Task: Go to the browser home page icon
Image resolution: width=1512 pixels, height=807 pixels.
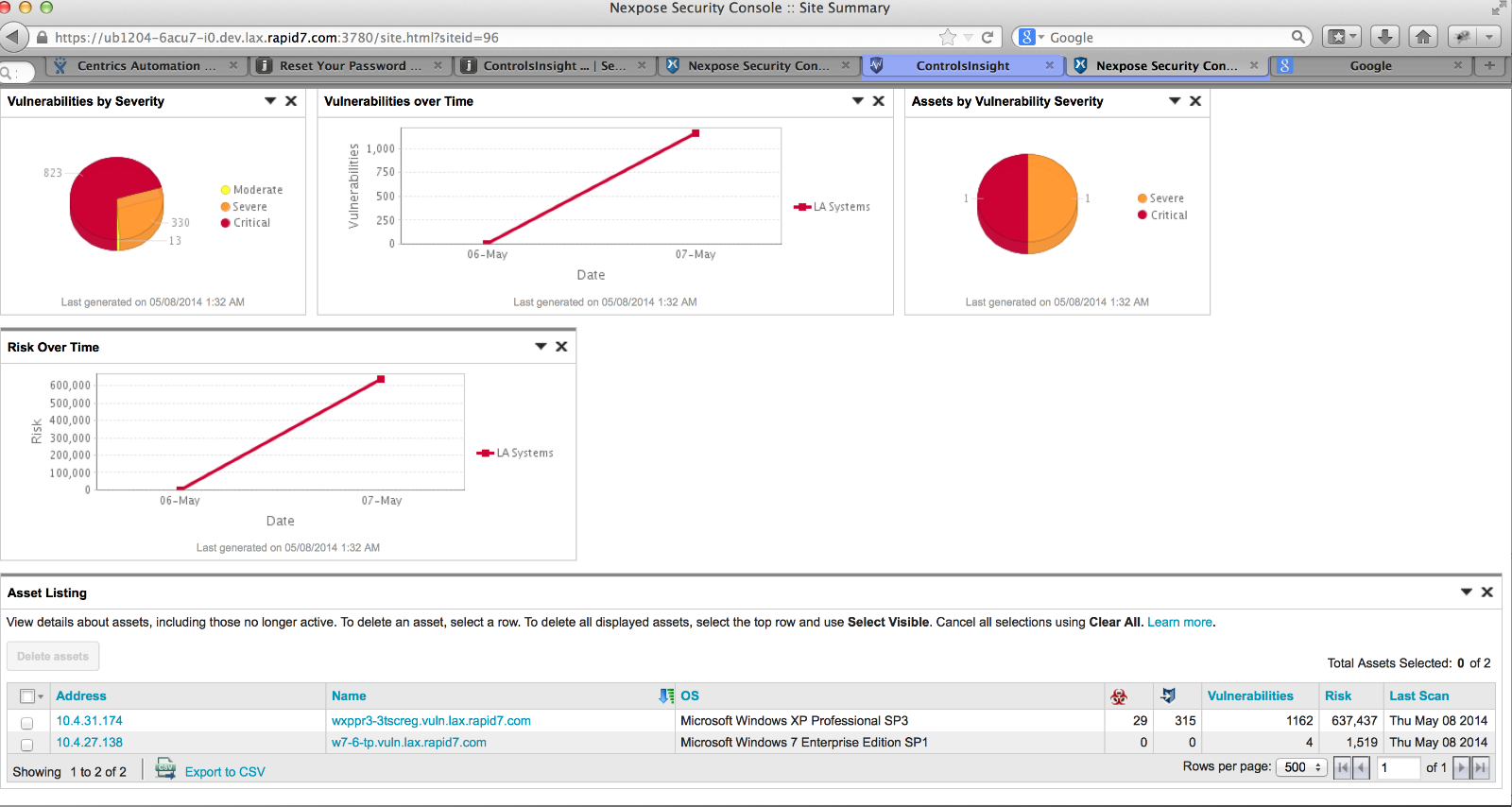Action: coord(1423,37)
